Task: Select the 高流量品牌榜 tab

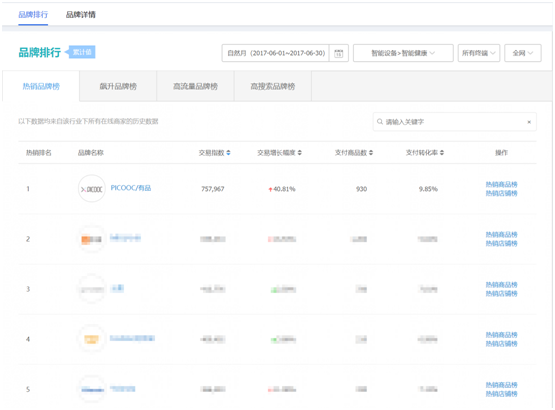Action: click(x=195, y=86)
